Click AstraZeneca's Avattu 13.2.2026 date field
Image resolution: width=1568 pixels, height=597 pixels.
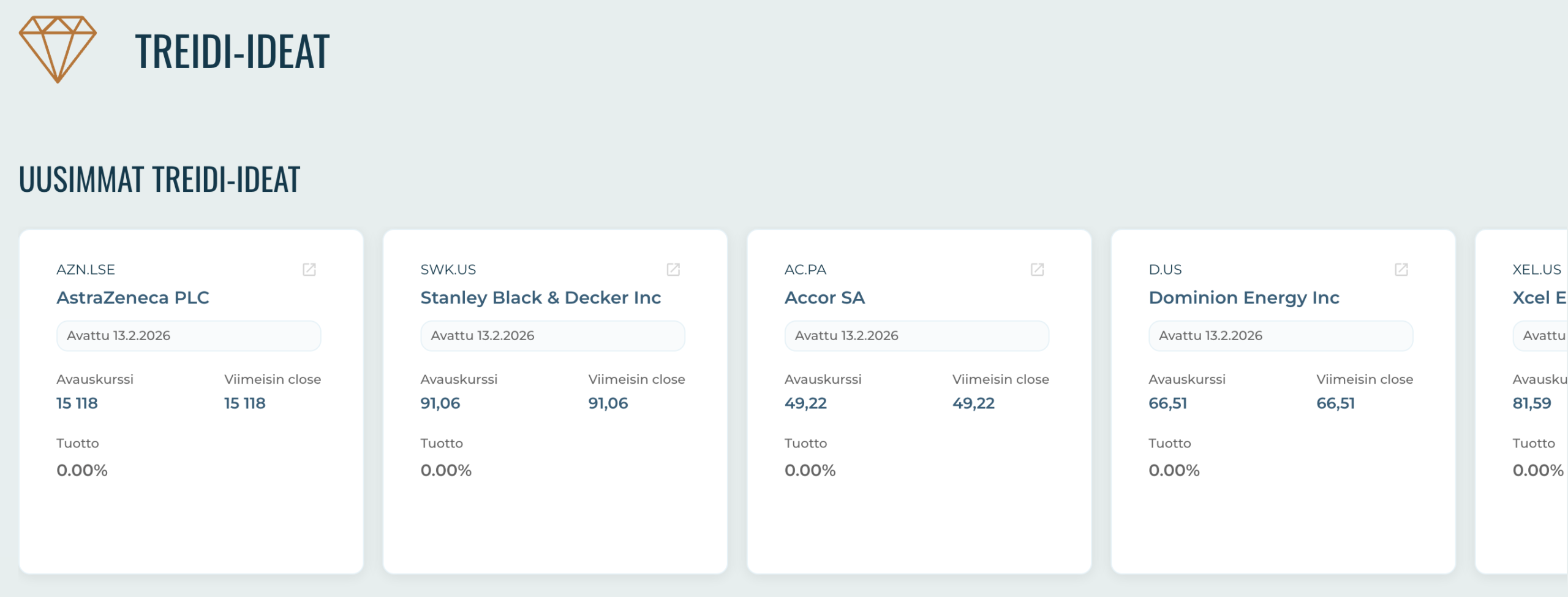click(189, 336)
